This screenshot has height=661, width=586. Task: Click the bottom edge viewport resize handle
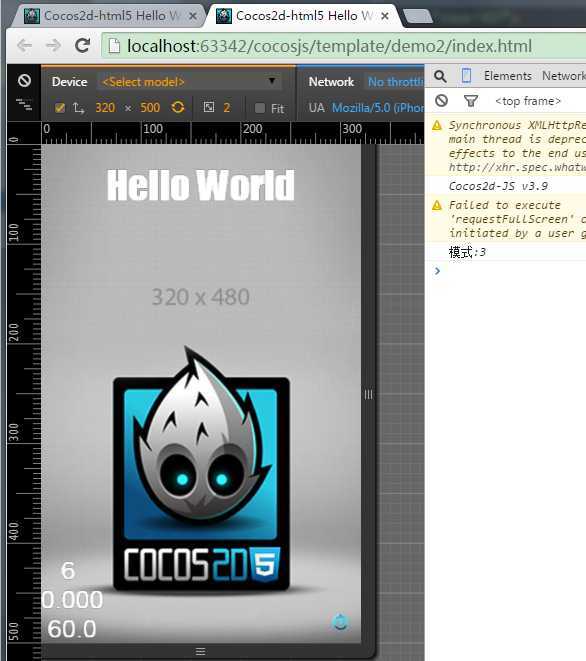[201, 651]
